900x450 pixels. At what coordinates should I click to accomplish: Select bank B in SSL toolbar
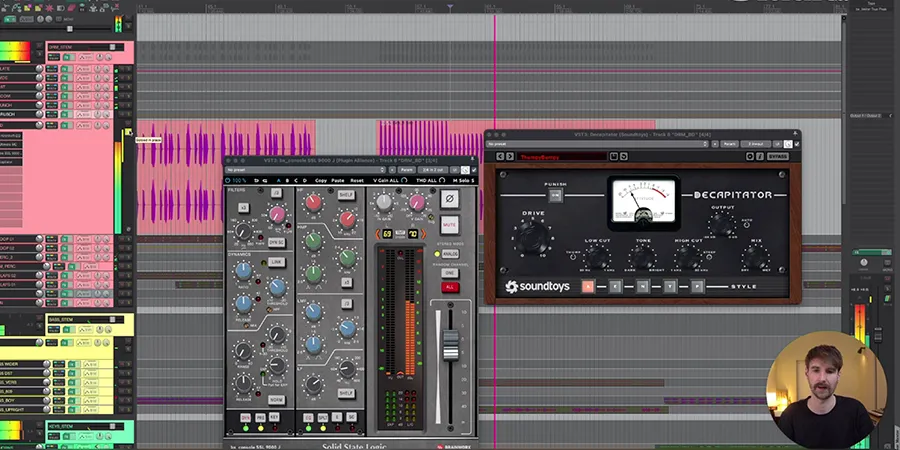click(x=287, y=180)
